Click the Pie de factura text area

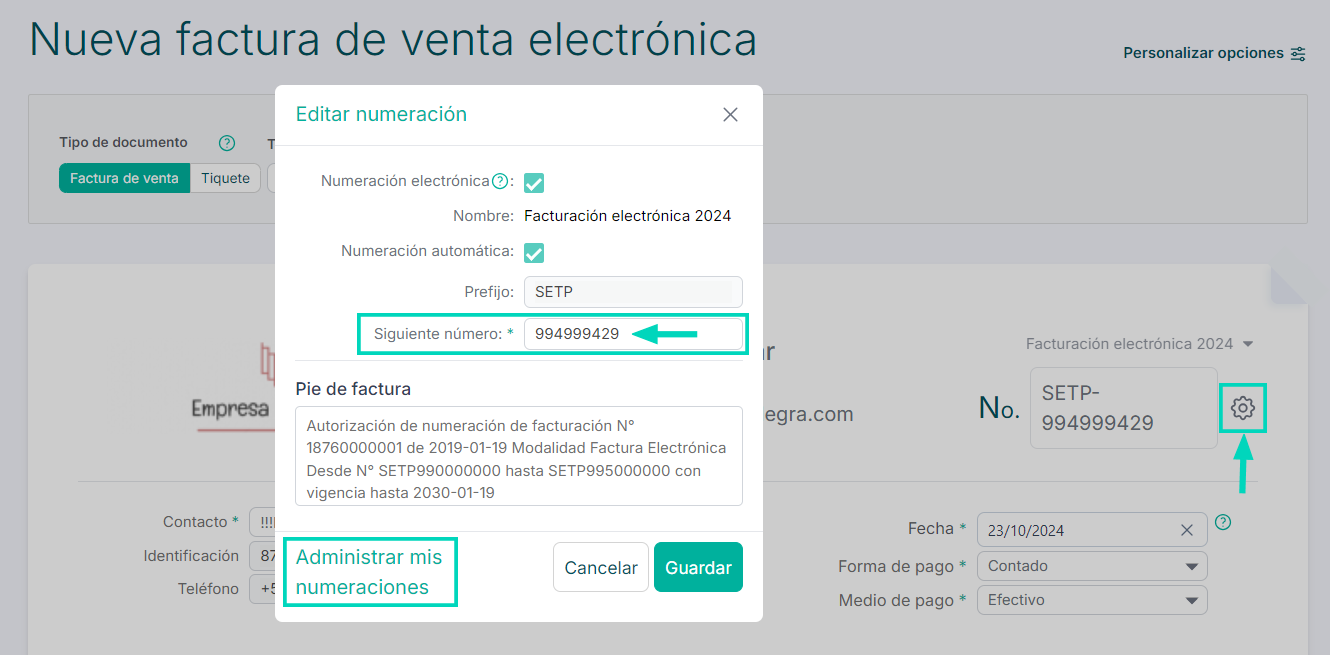pos(519,456)
